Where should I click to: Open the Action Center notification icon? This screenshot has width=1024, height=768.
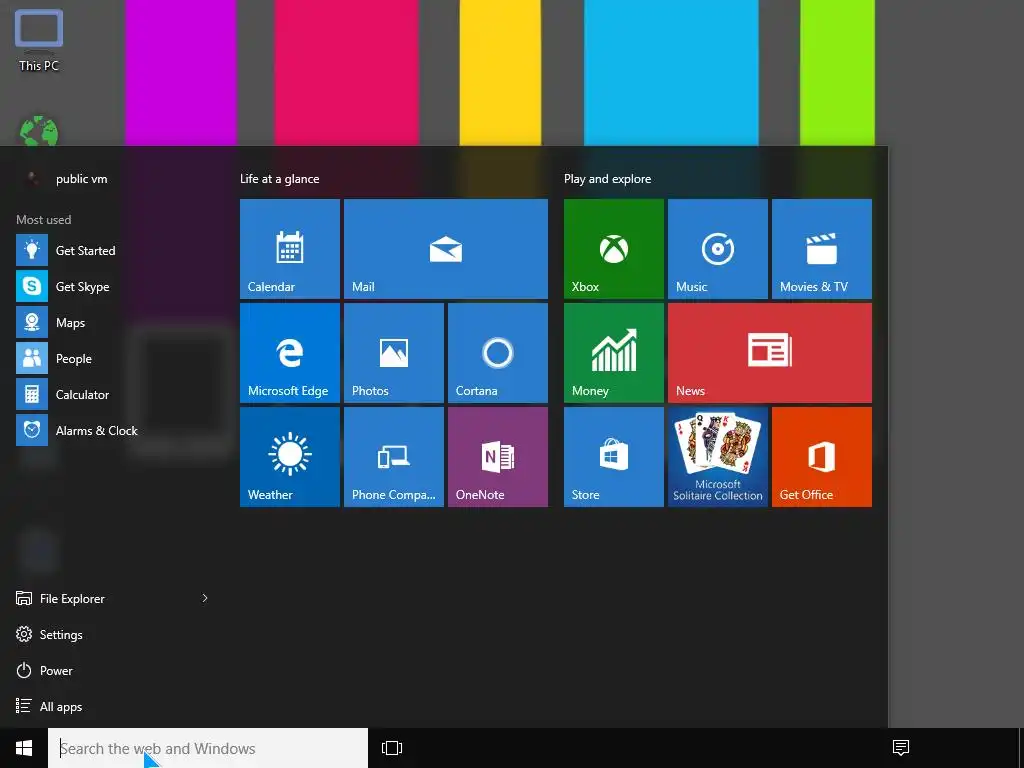901,748
